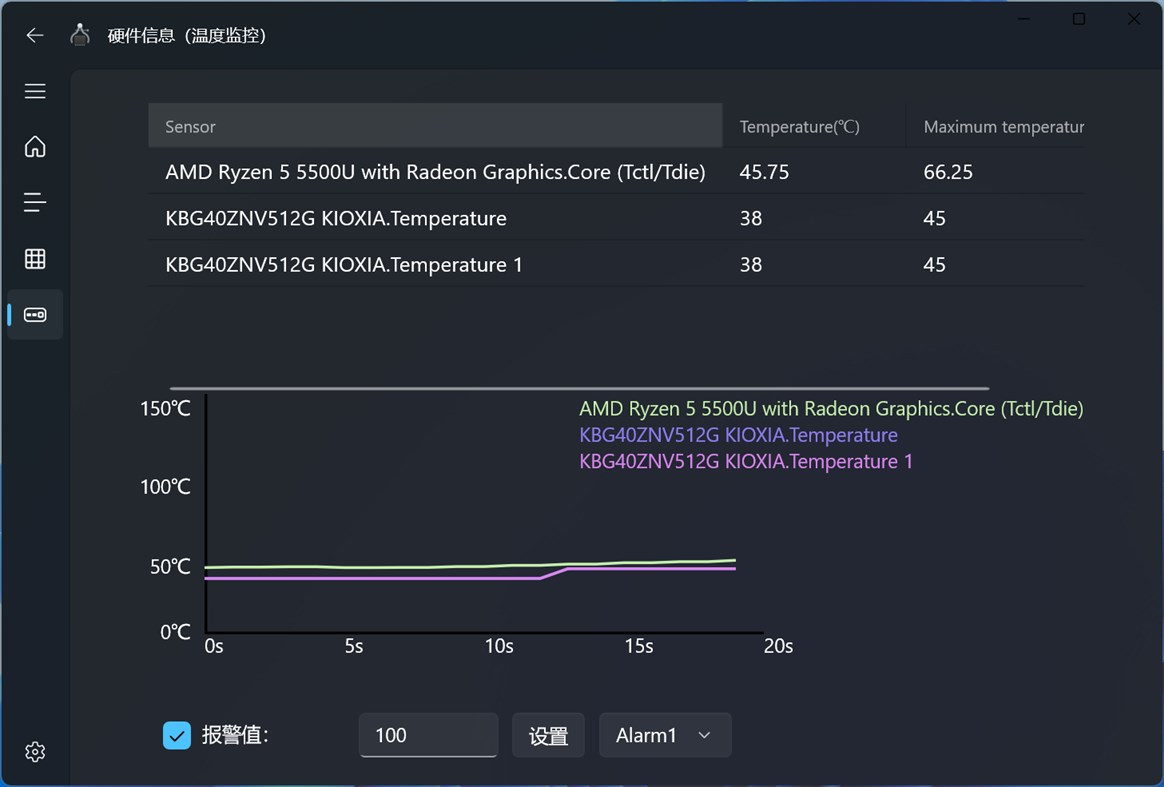Click the KIOXIA.Temperature 1 pink legend label
The image size is (1164, 787).
point(746,461)
